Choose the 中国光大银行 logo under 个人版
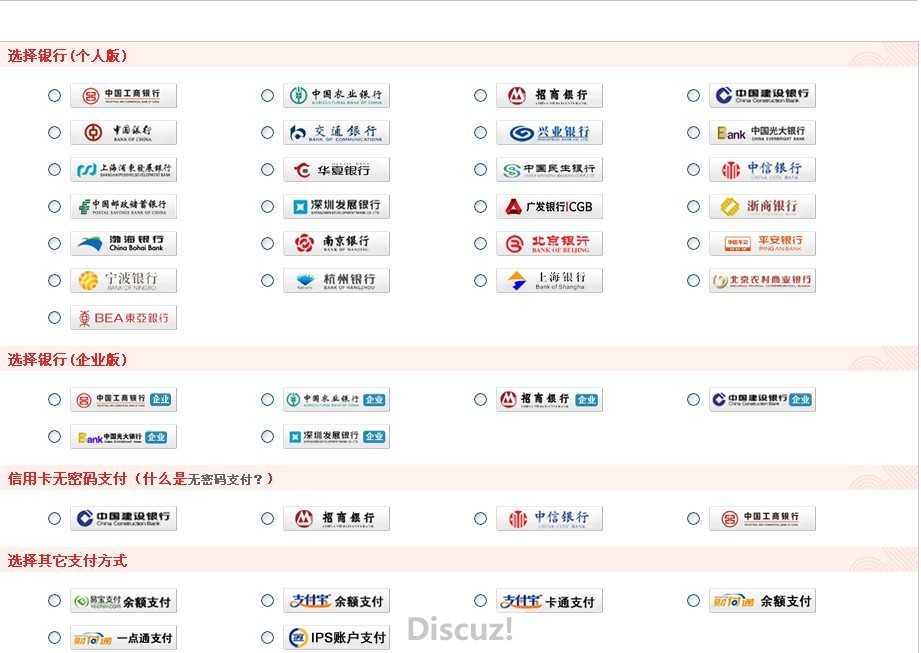 point(762,132)
